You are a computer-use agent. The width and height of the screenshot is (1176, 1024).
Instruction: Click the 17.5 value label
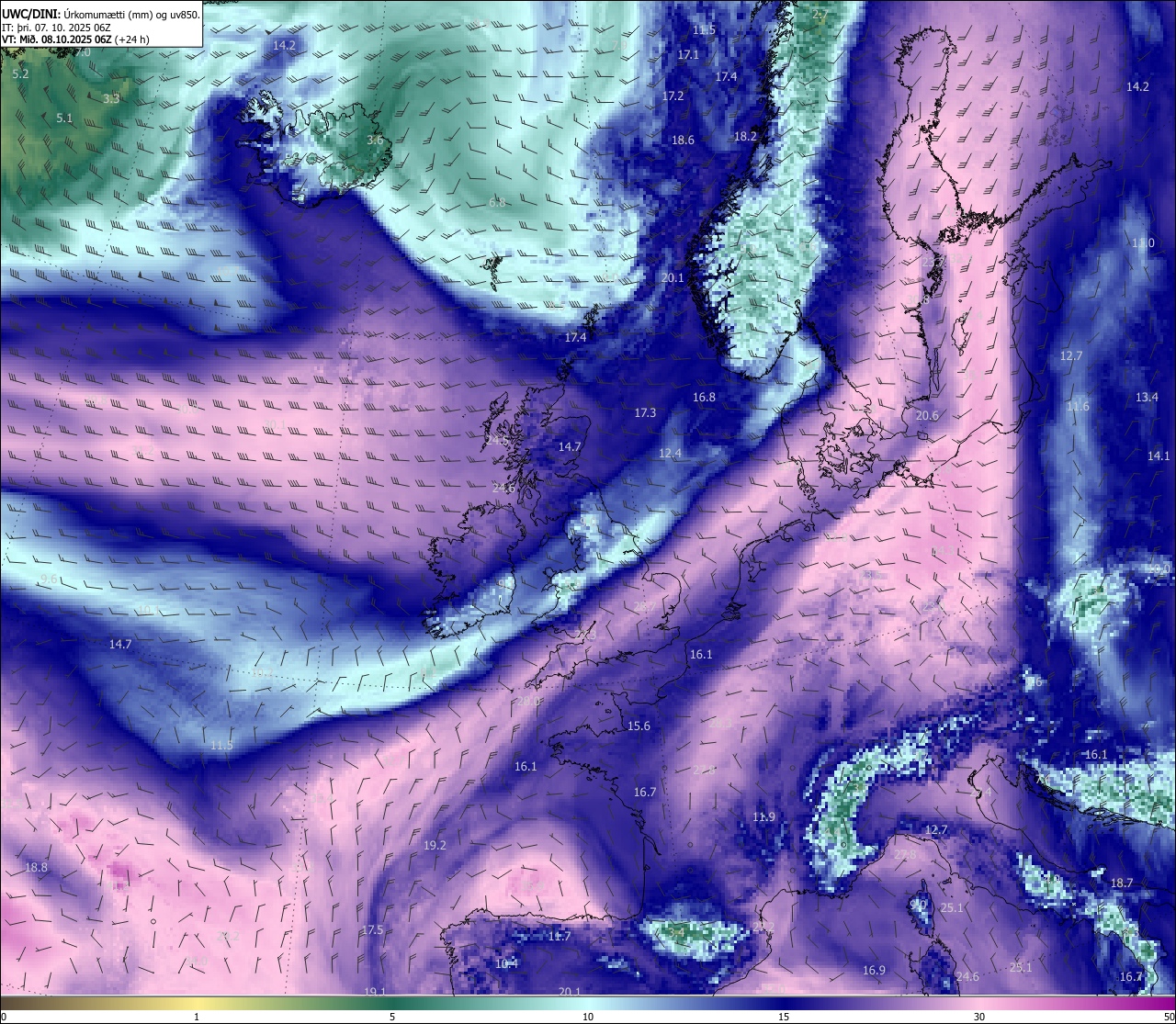[x=372, y=930]
